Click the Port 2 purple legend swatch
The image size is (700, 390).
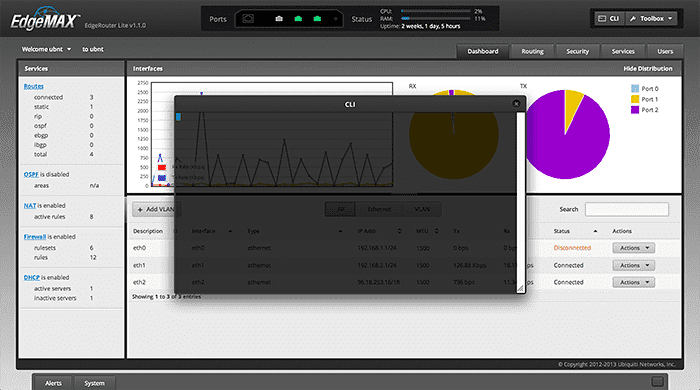pyautogui.click(x=635, y=110)
